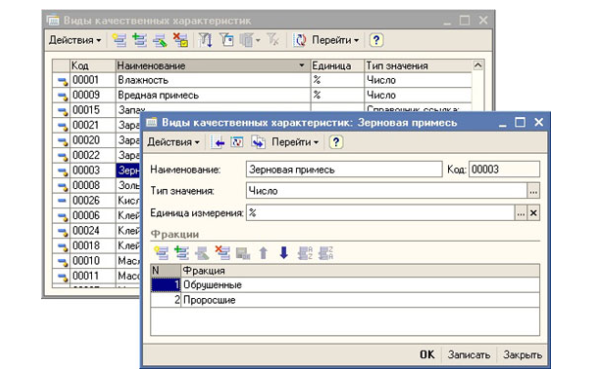Click Edit row icon in Фракции toolbar
This screenshot has width=595, height=381.
point(202,252)
